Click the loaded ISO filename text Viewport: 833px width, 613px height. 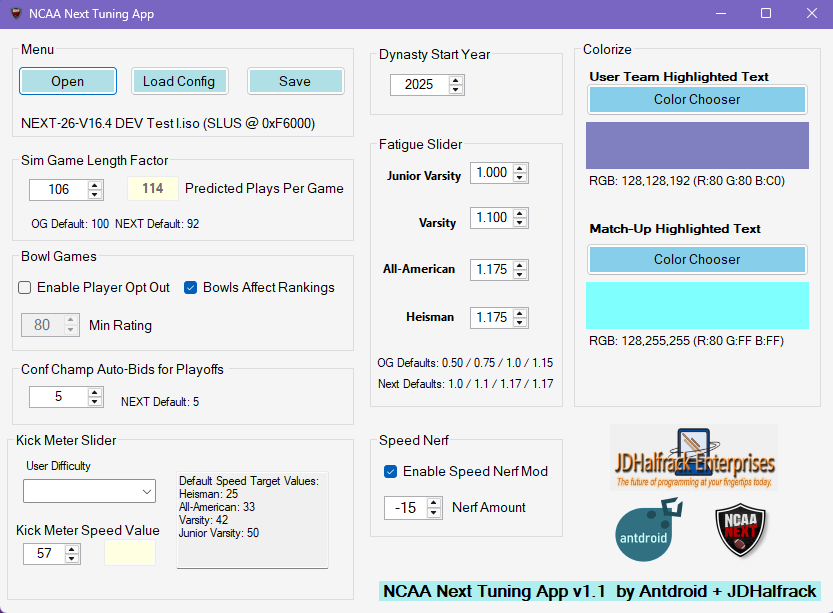(168, 123)
